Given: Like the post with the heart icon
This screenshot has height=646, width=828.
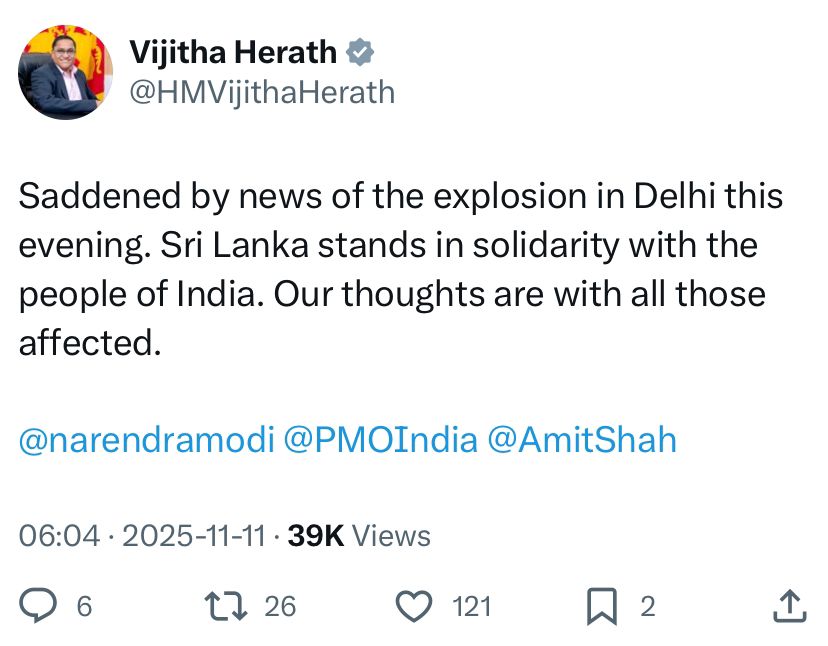Looking at the screenshot, I should pos(414,605).
